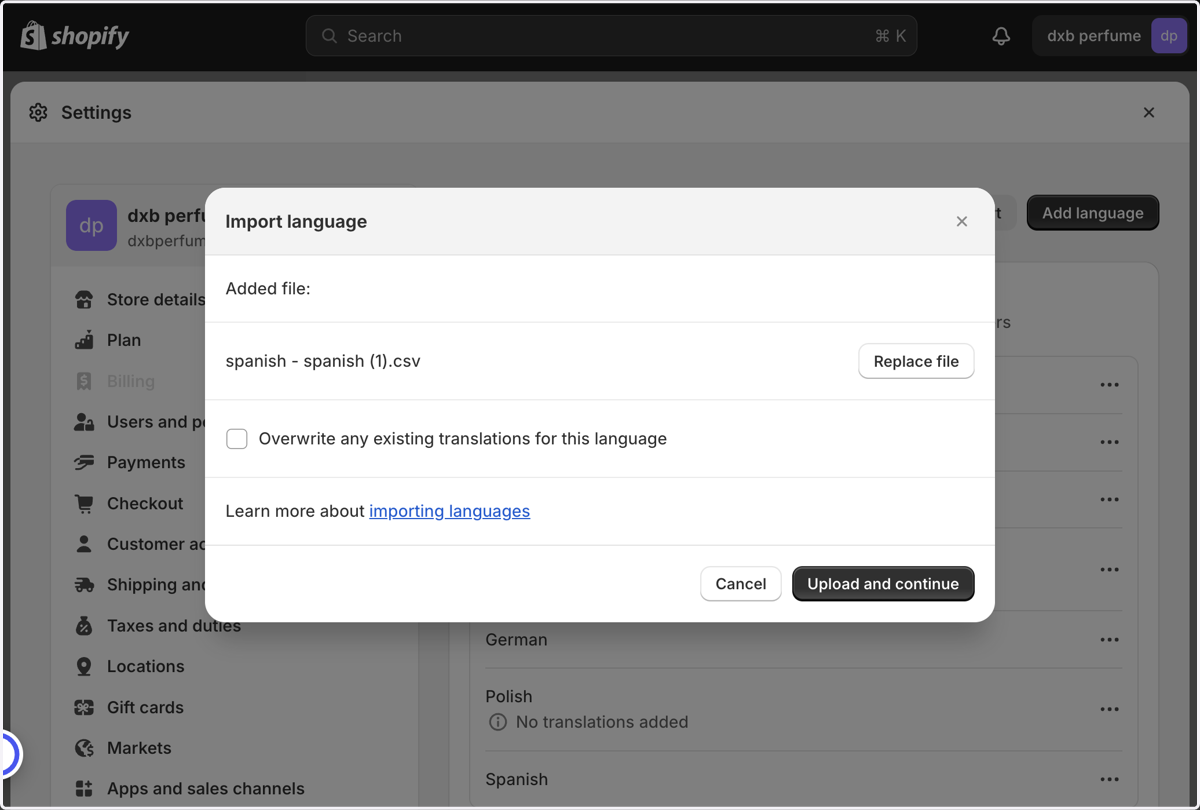
Task: Open the Polish language three-dot menu
Action: 1109,709
